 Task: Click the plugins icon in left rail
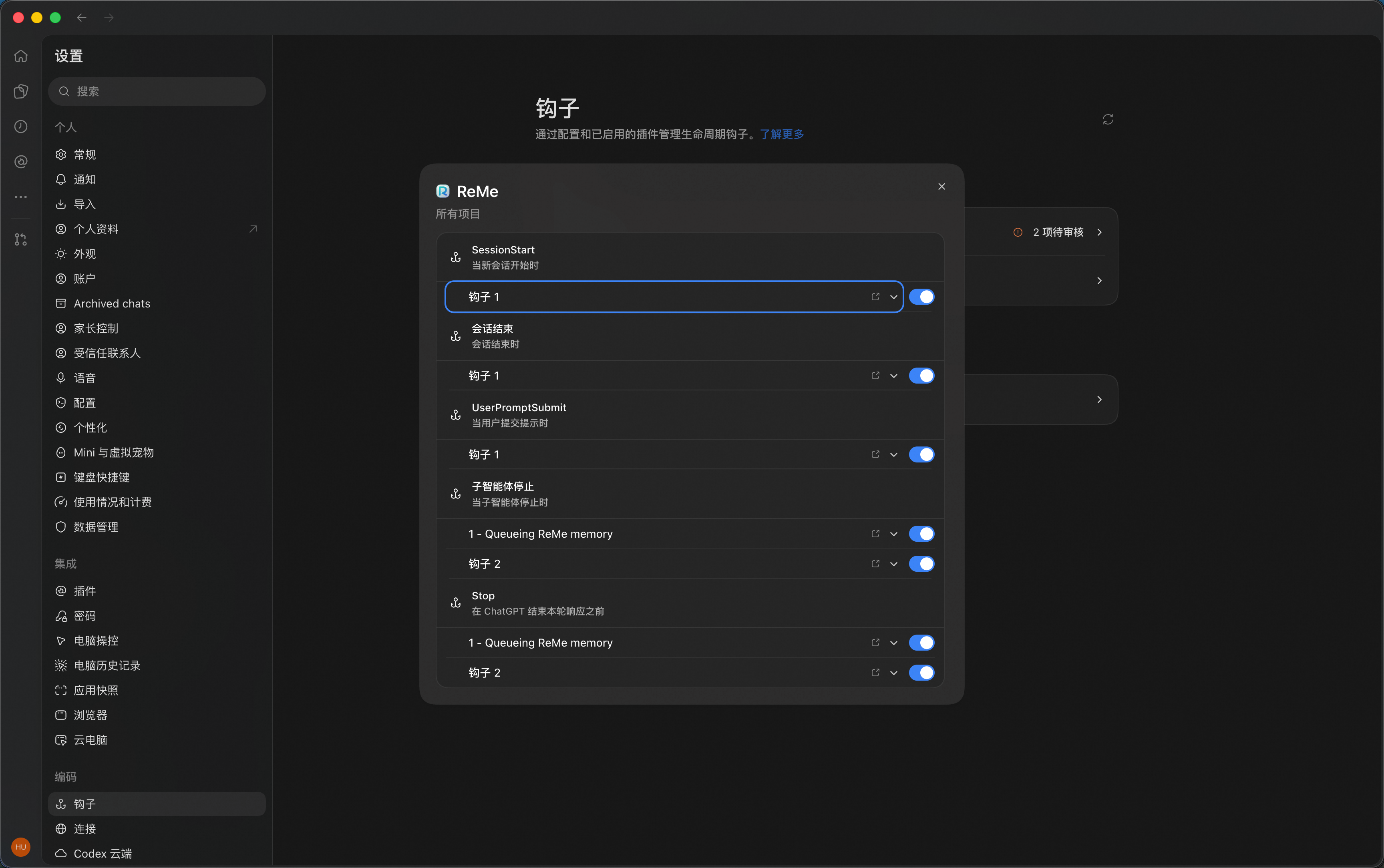[21, 162]
